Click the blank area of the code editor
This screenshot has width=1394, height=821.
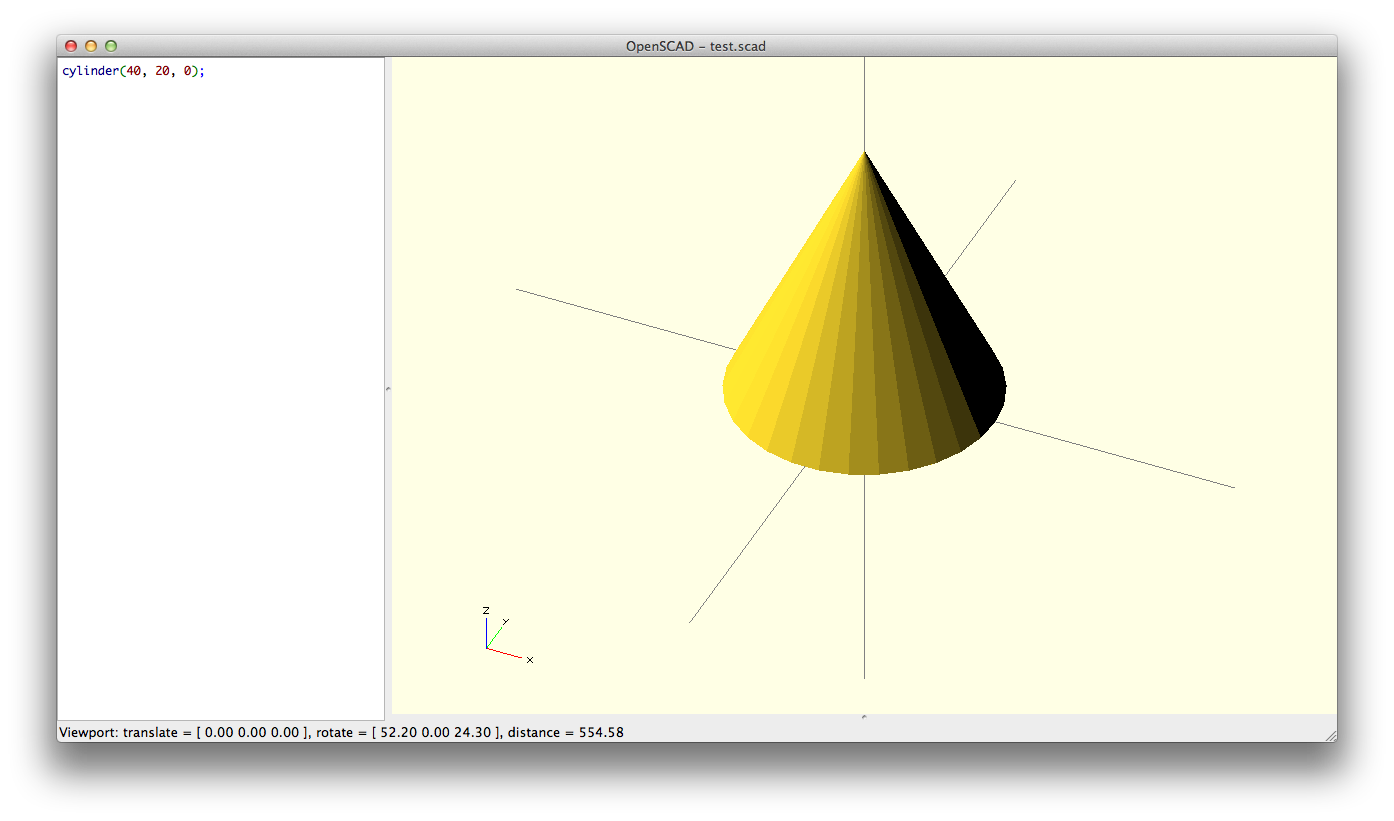click(x=220, y=400)
